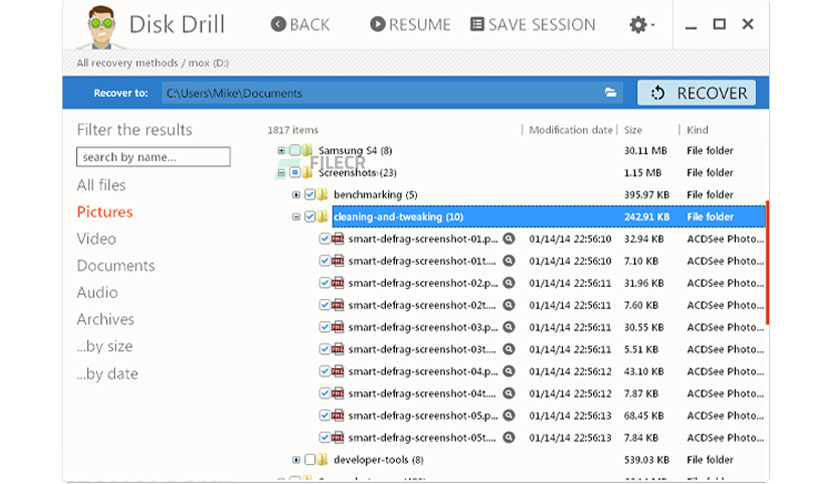Click the file list vertical scrollbar
This screenshot has height=484, width=836.
click(x=767, y=262)
